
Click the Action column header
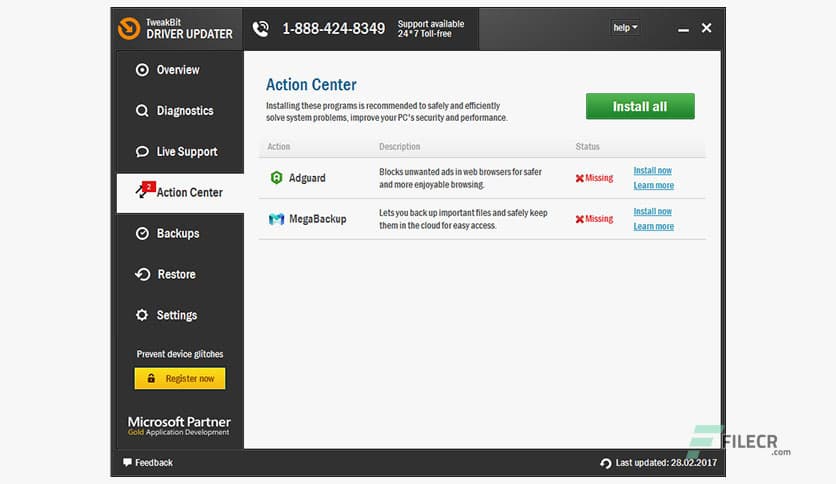point(279,147)
